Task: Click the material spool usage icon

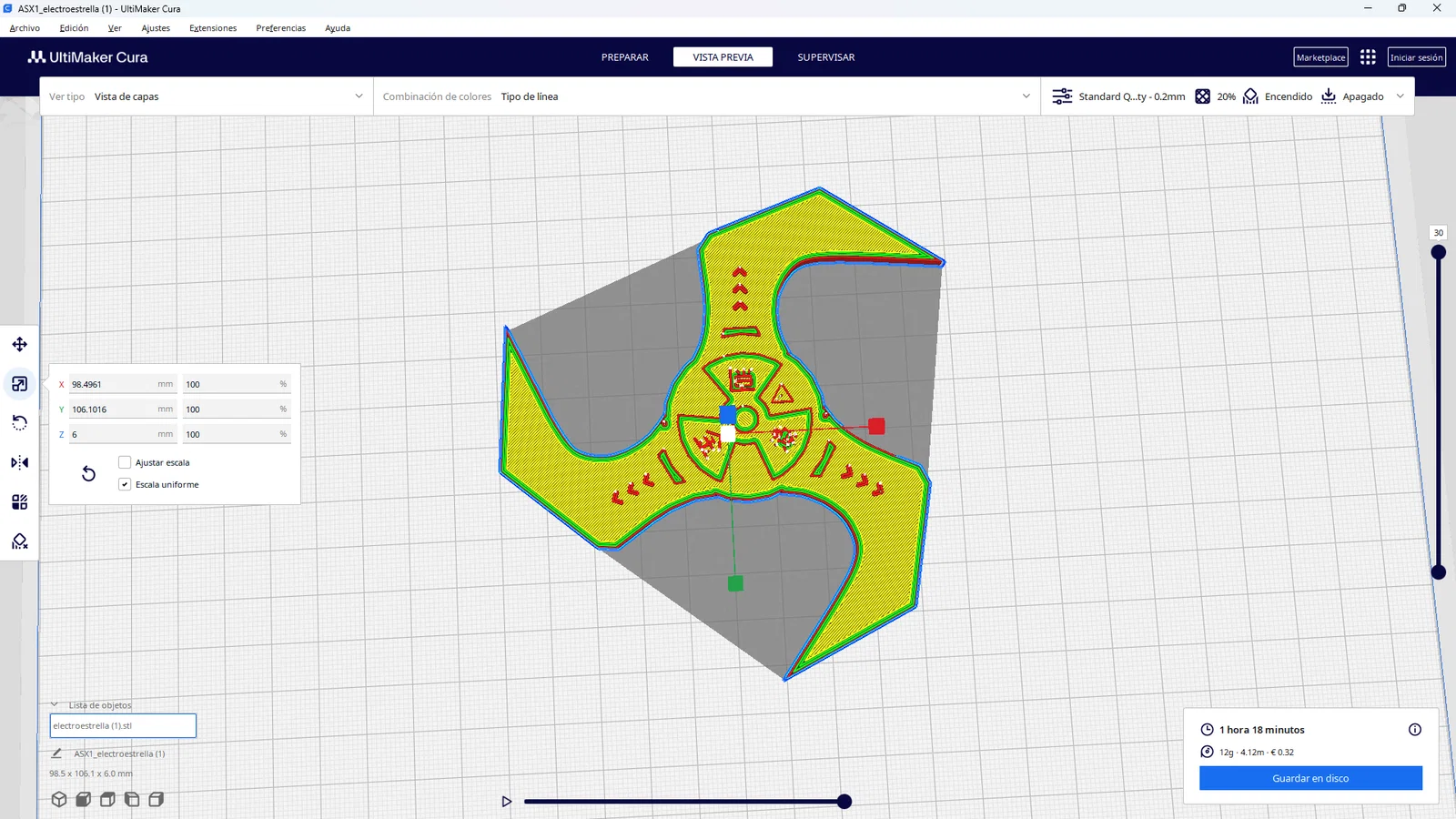Action: coord(1207,752)
